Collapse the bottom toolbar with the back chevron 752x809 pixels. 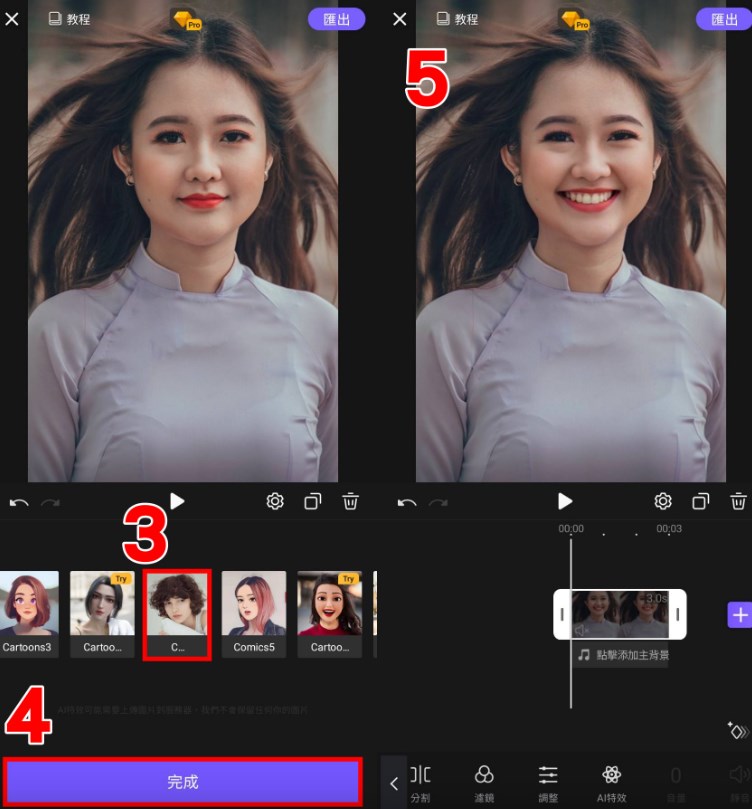click(394, 783)
